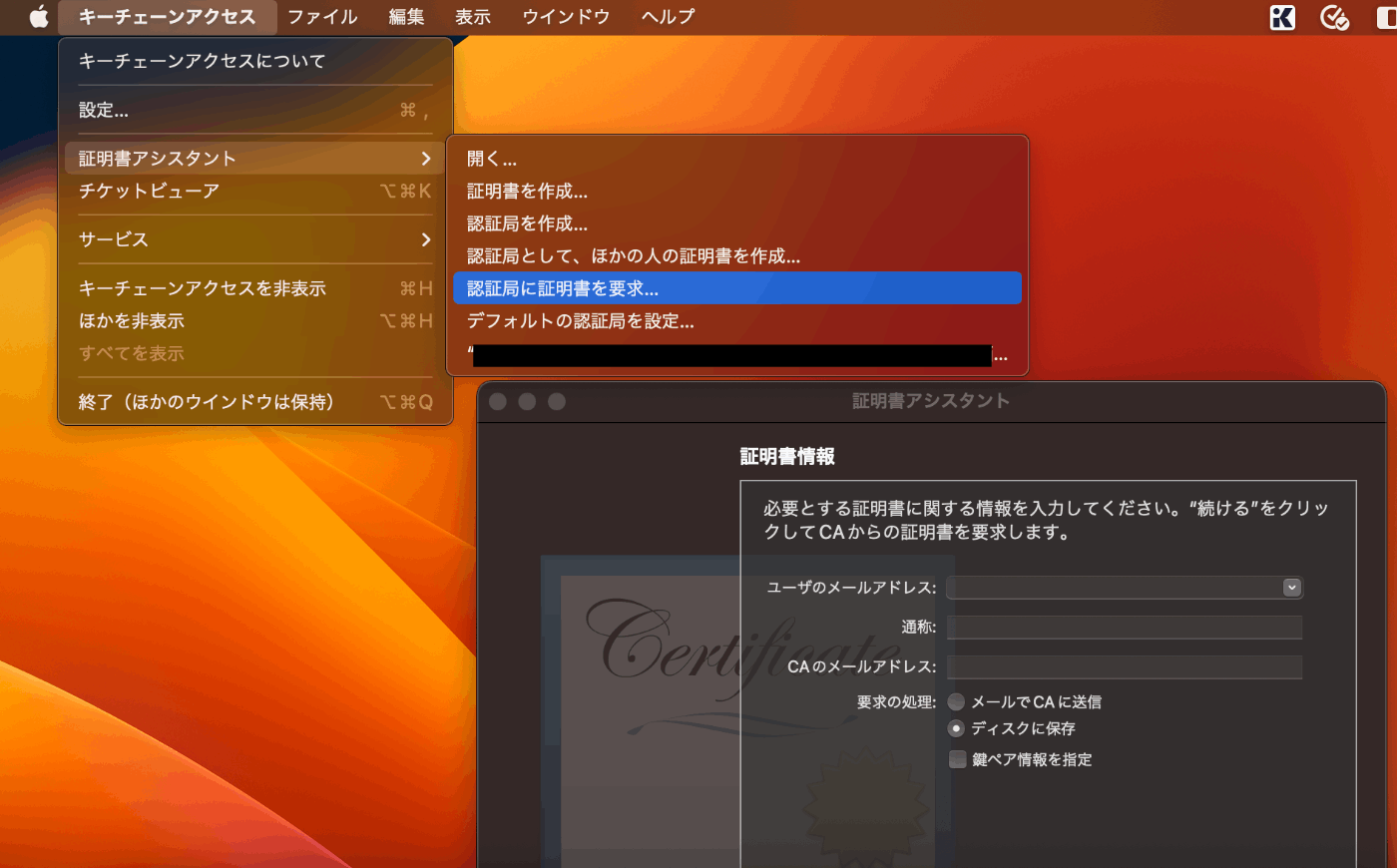
Task: Select 認証局に証明書を要求...
Action: coord(737,288)
